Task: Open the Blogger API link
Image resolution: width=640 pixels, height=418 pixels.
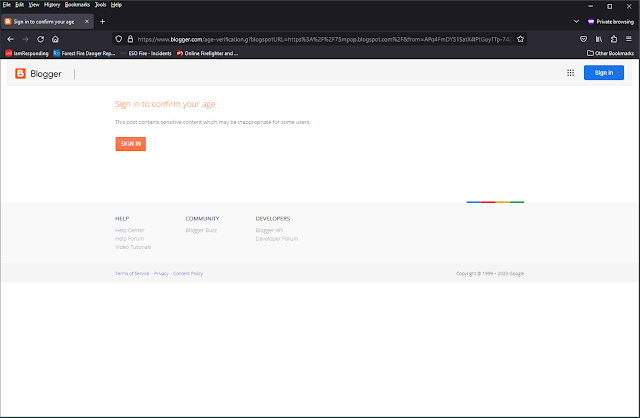Action: click(x=269, y=230)
